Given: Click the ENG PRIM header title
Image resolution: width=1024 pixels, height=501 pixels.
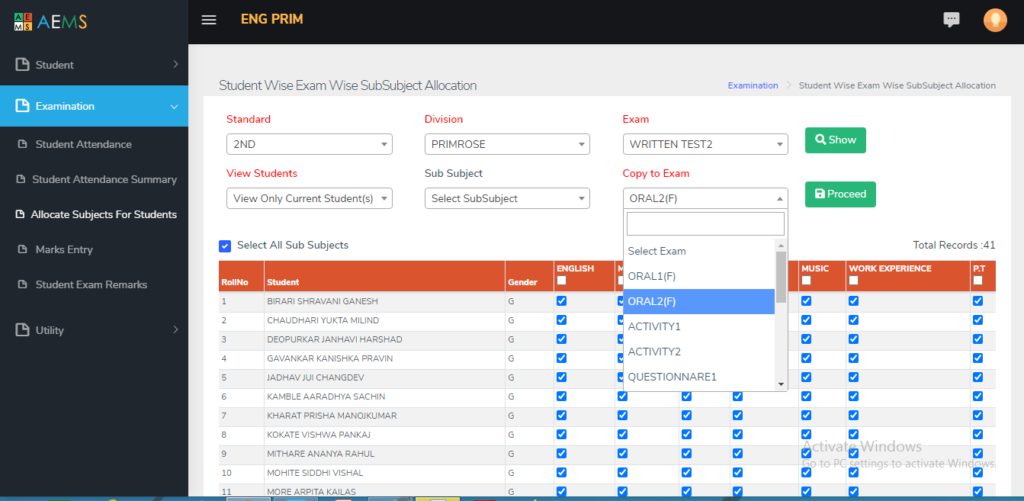Looking at the screenshot, I should tap(272, 20).
